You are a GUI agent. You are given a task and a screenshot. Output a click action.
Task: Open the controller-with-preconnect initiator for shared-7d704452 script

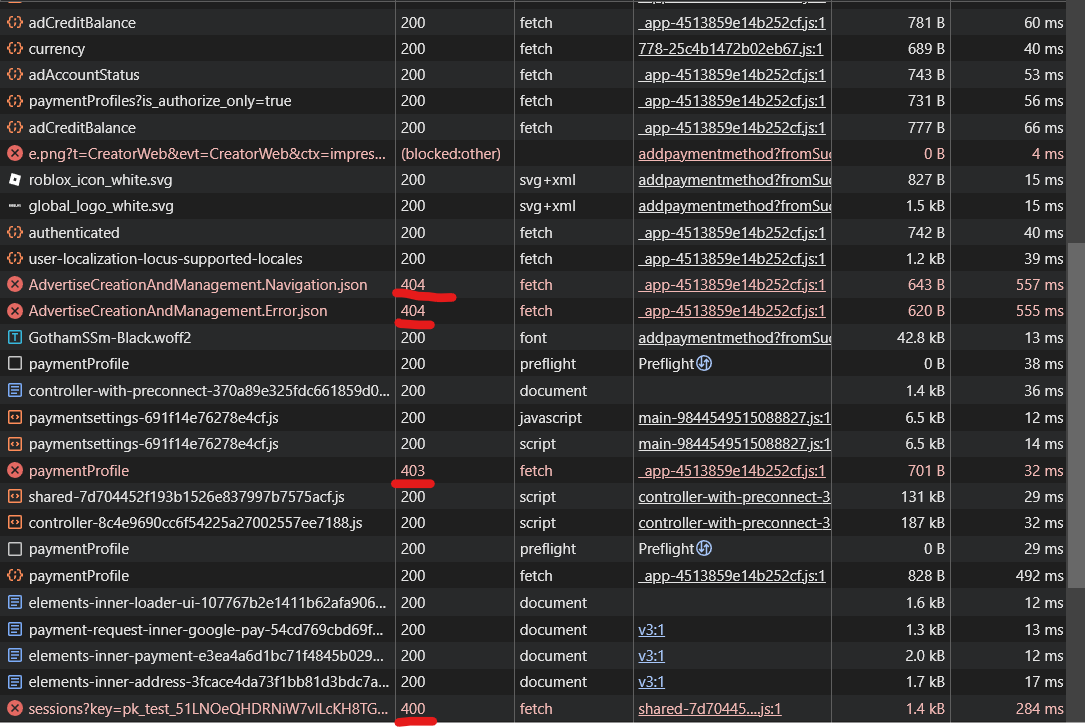pyautogui.click(x=734, y=497)
